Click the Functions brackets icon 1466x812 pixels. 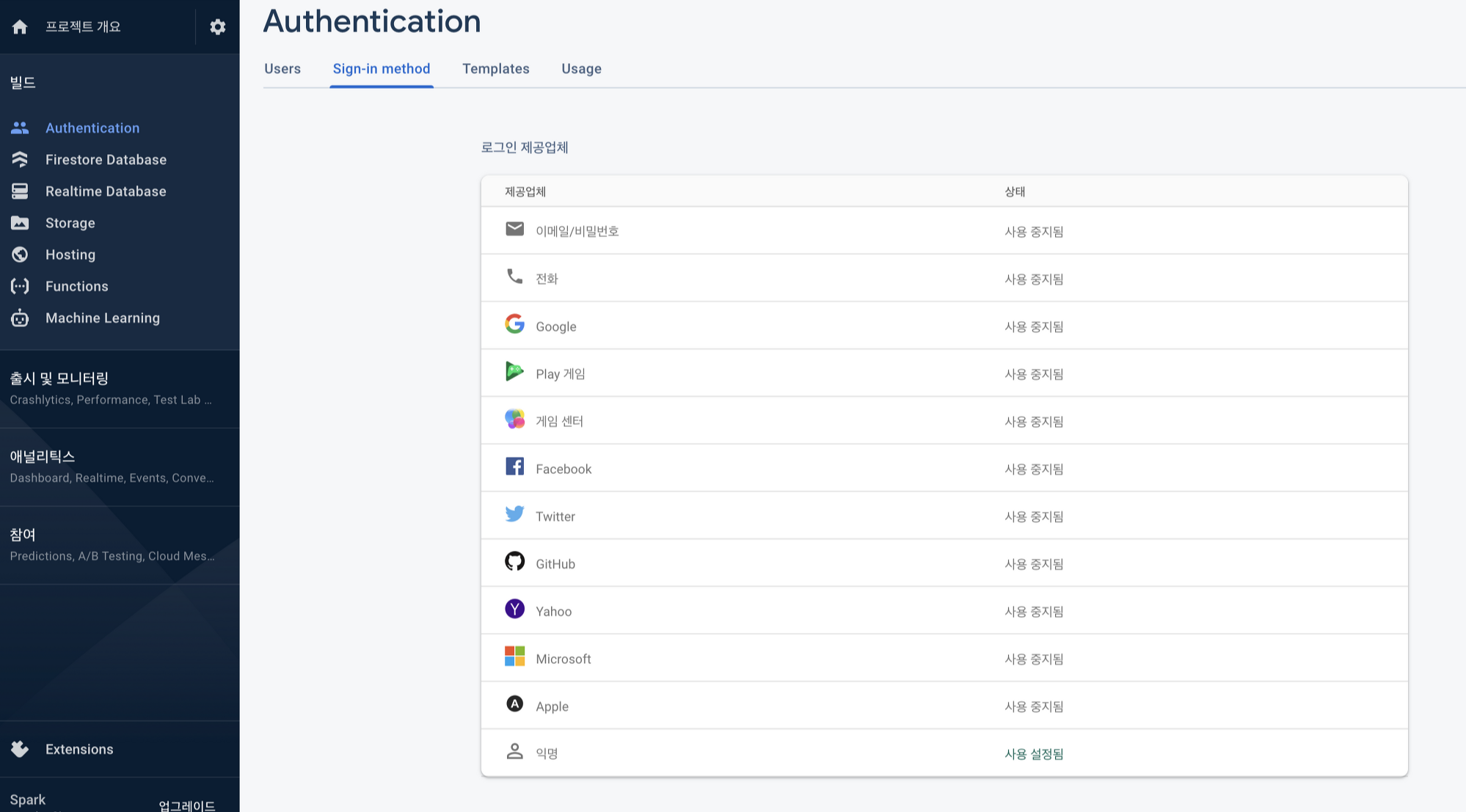(x=20, y=286)
